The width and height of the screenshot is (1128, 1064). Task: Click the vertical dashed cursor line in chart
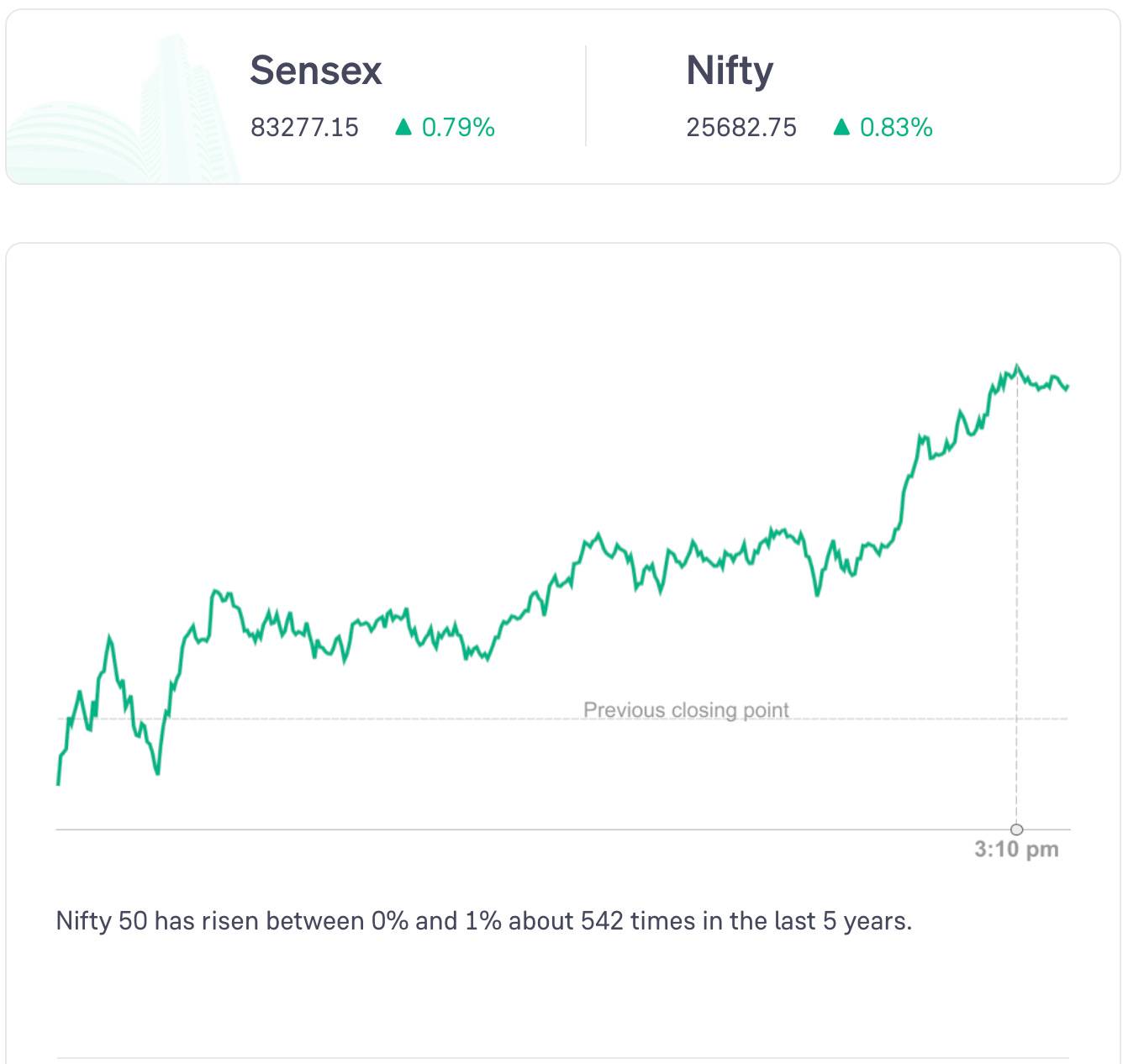coord(1017,605)
